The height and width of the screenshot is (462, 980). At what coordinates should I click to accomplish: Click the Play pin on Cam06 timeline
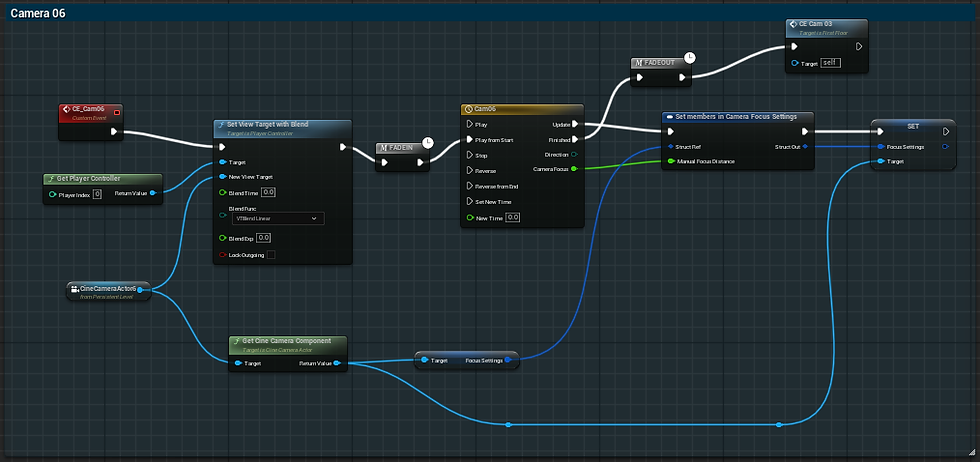click(471, 124)
